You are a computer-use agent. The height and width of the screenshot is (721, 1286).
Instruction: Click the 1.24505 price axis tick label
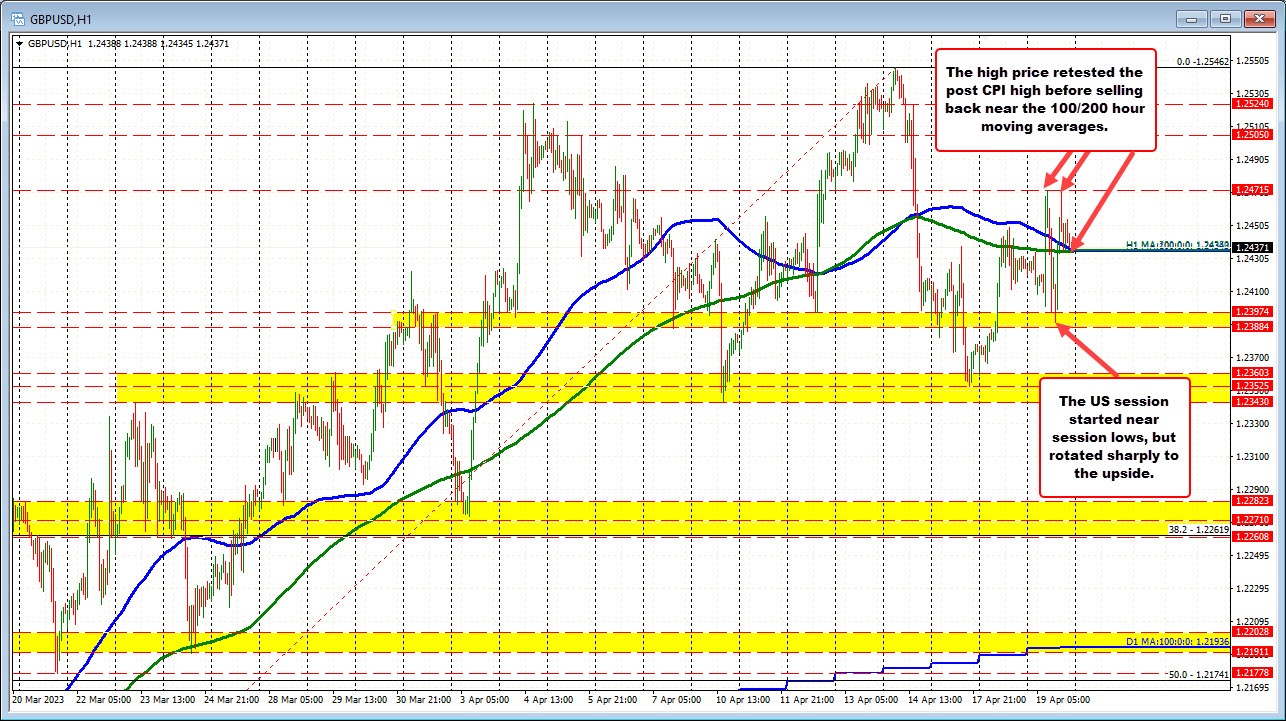pyautogui.click(x=1252, y=225)
